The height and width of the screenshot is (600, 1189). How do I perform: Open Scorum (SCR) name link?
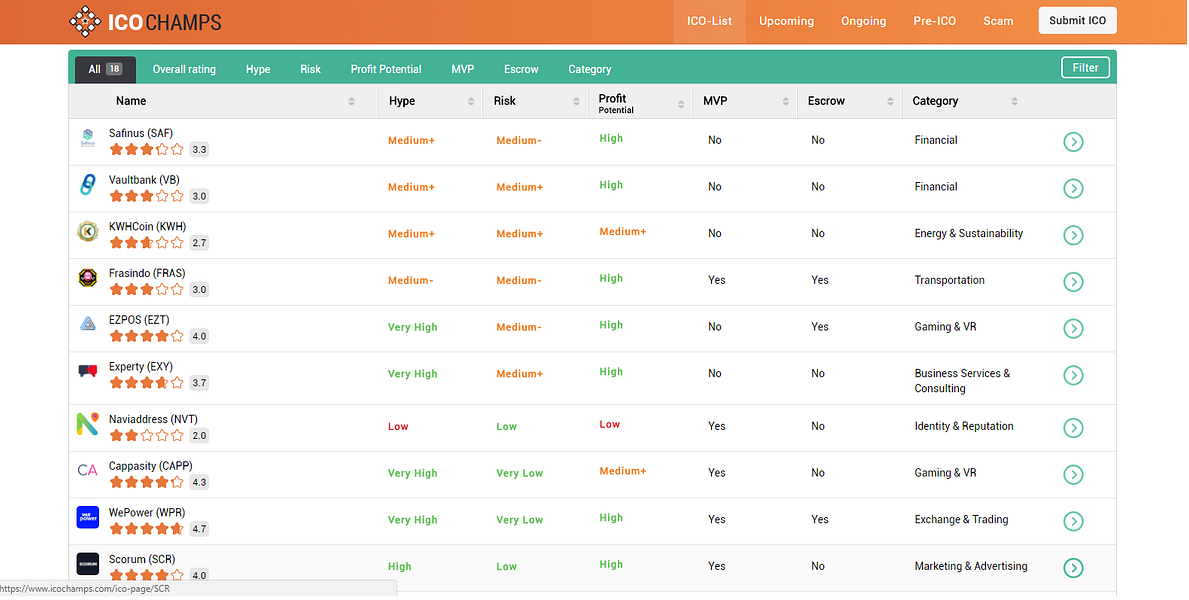pos(142,559)
